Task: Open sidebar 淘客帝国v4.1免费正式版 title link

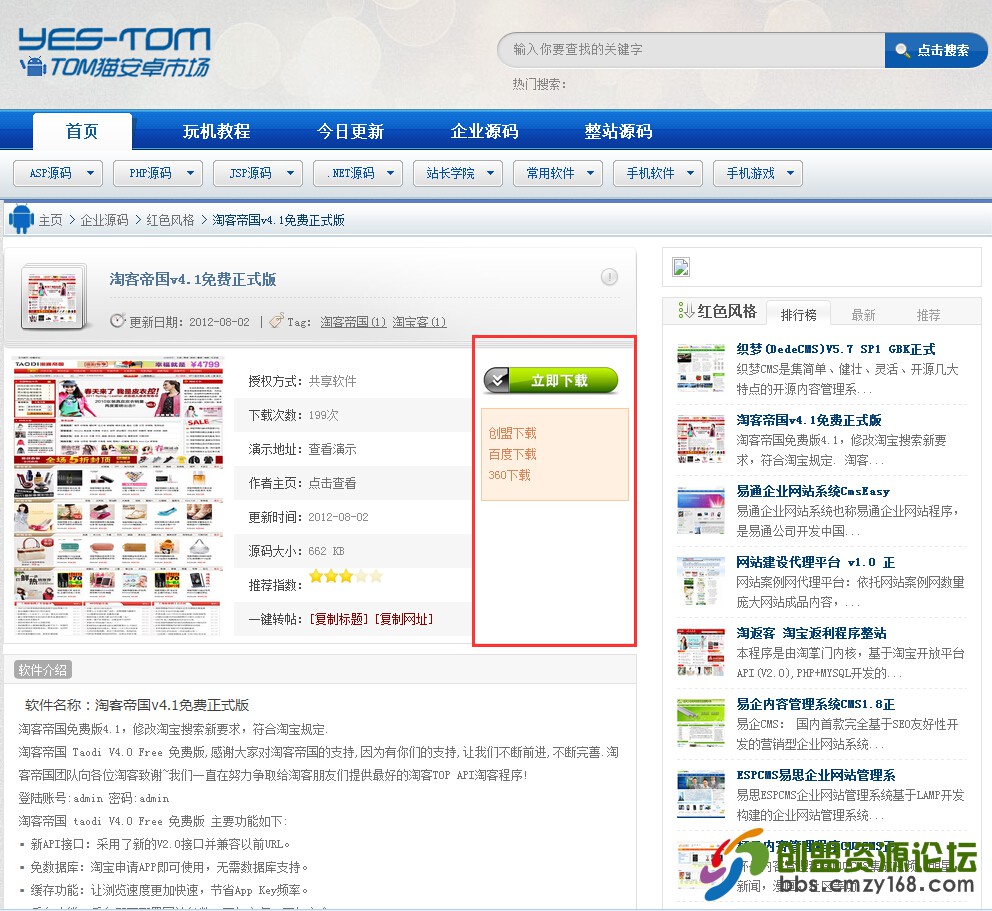Action: 809,419
